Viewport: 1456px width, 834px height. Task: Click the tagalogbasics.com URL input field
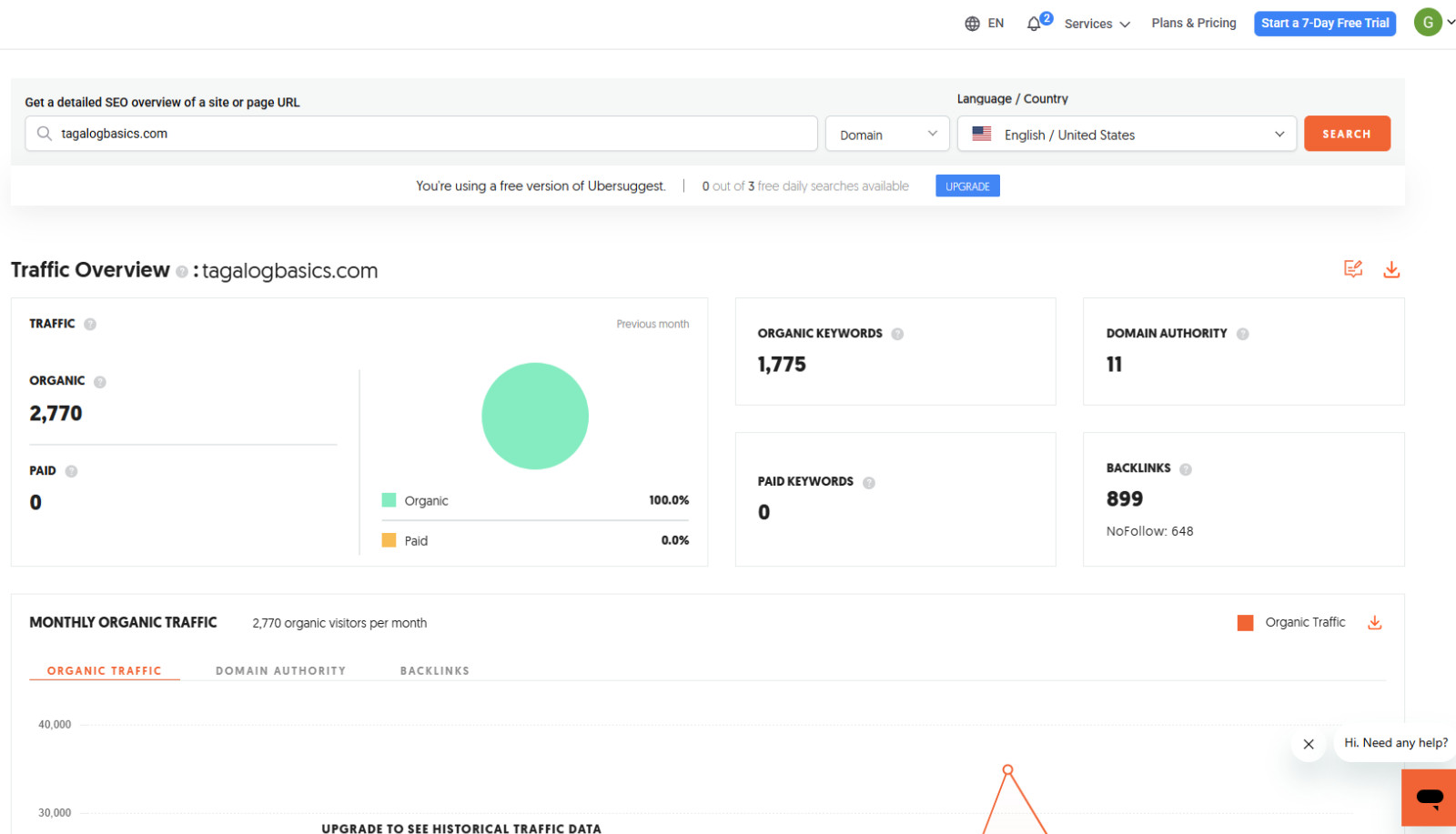coord(421,134)
